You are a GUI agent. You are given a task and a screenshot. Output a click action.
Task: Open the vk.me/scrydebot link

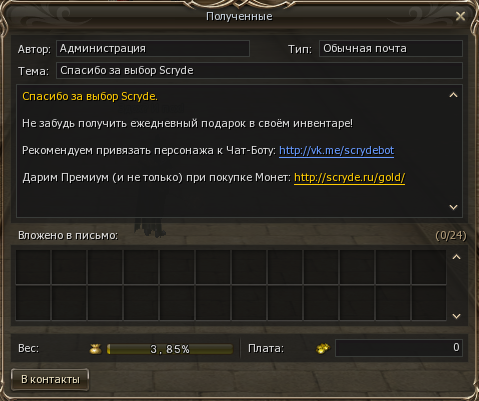(x=336, y=150)
